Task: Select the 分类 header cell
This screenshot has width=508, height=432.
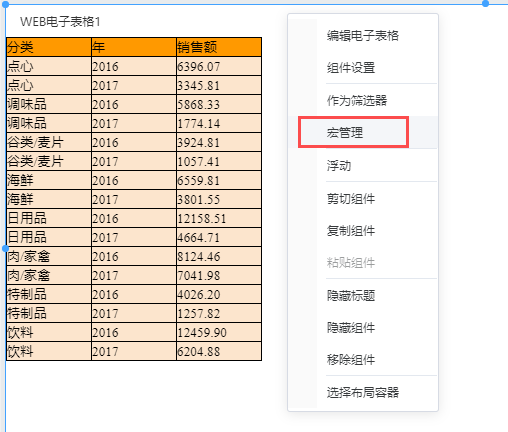Action: 49,47
